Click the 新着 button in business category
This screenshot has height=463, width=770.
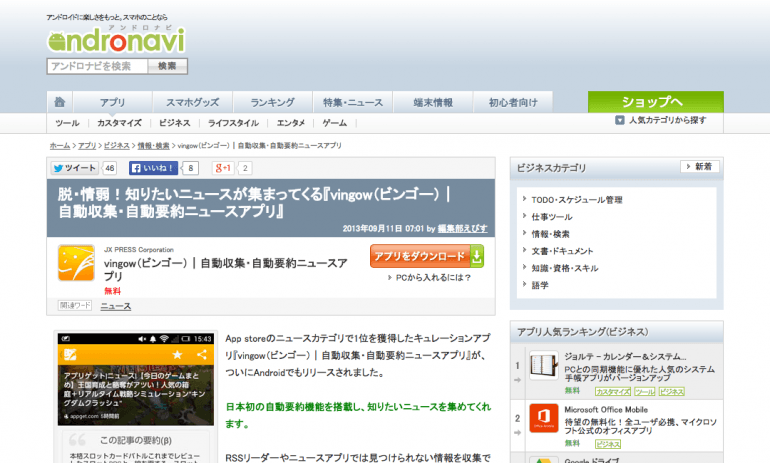pyautogui.click(x=700, y=166)
